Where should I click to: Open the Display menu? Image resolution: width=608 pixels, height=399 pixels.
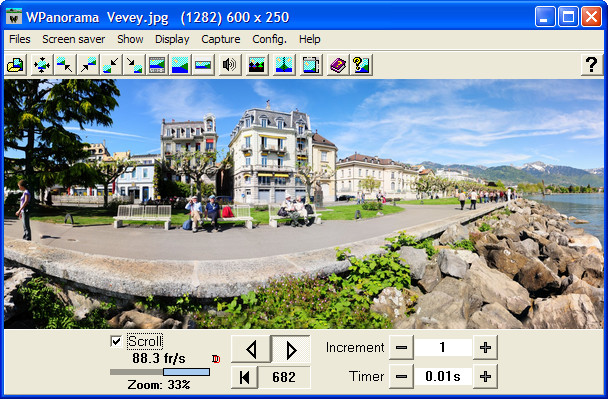pos(172,40)
